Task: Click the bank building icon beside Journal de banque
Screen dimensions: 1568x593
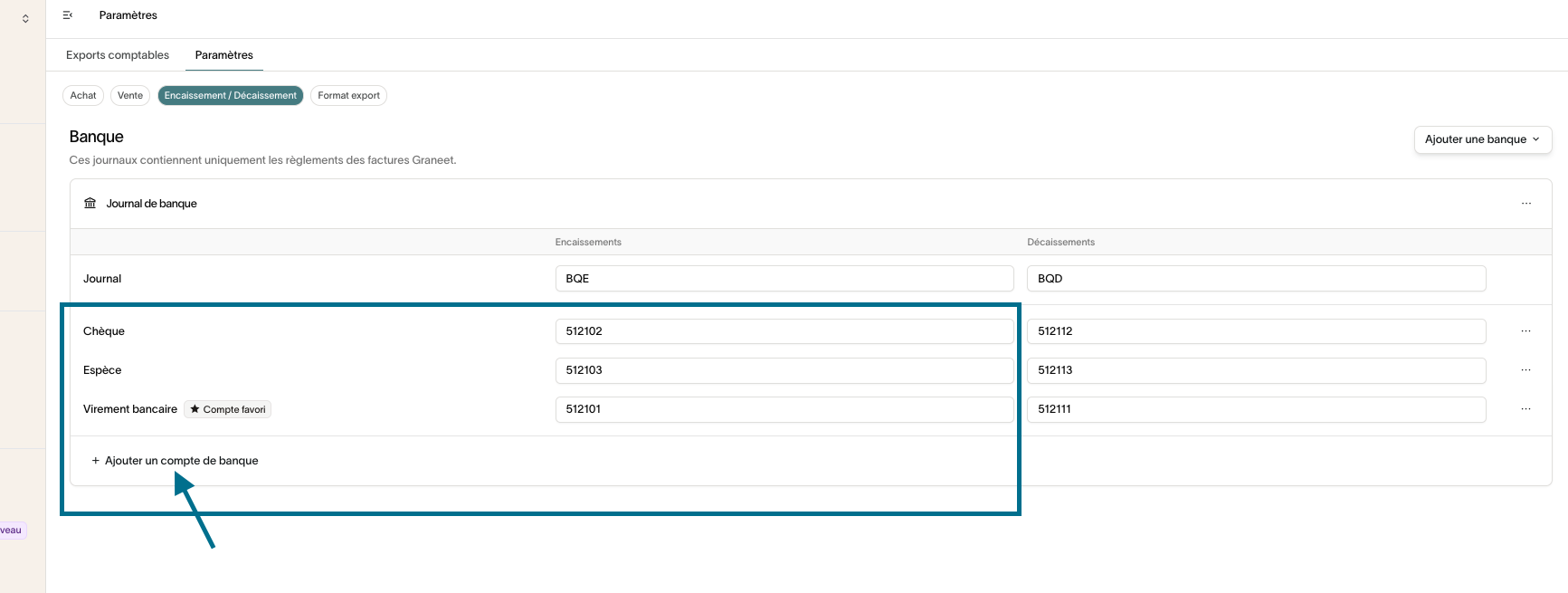Action: pos(90,204)
